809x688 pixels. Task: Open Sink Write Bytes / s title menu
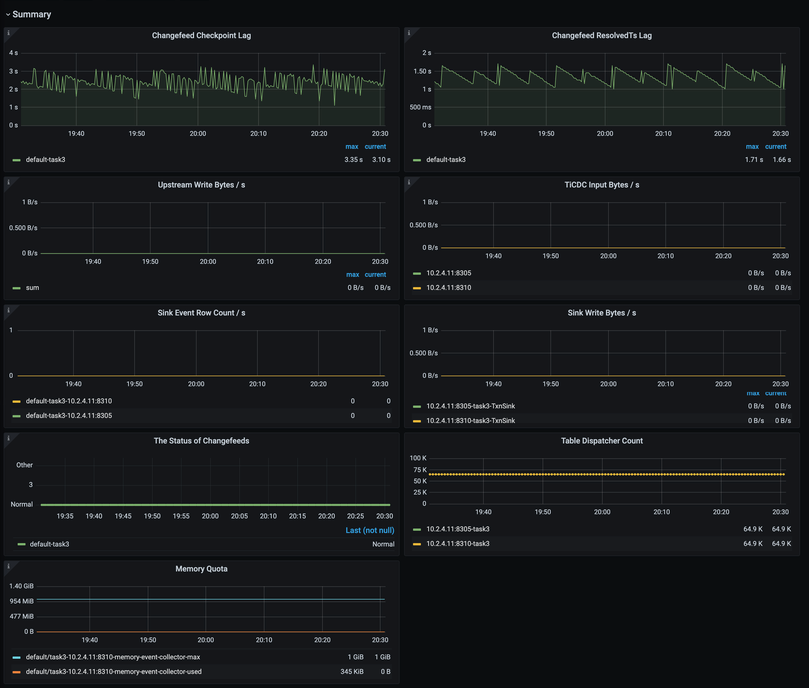tap(601, 313)
